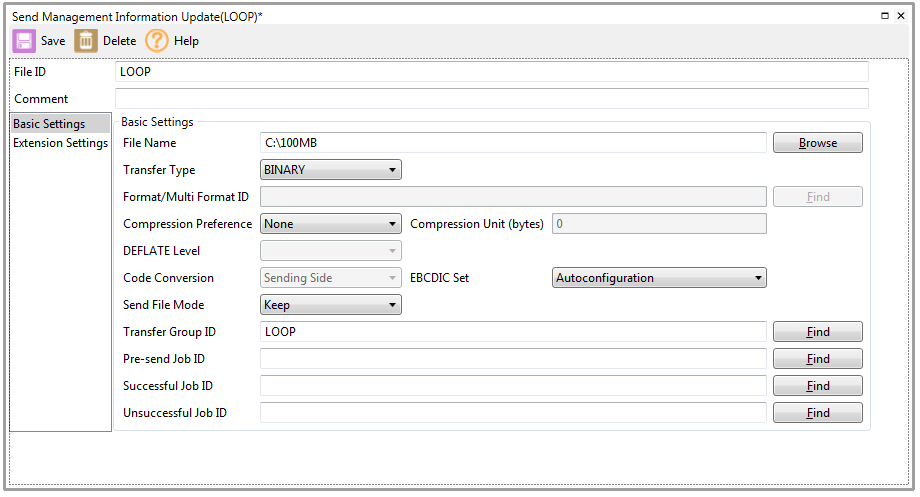Expand the Compression Preference dropdown

[x=330, y=224]
